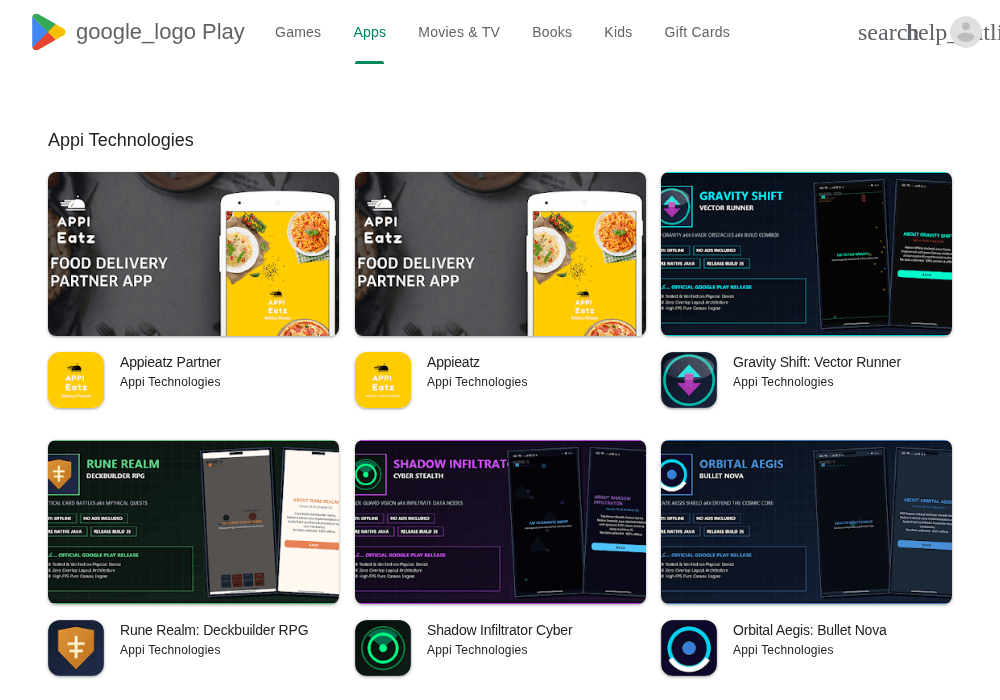Open the Orbital Aegis app icon

tap(689, 648)
